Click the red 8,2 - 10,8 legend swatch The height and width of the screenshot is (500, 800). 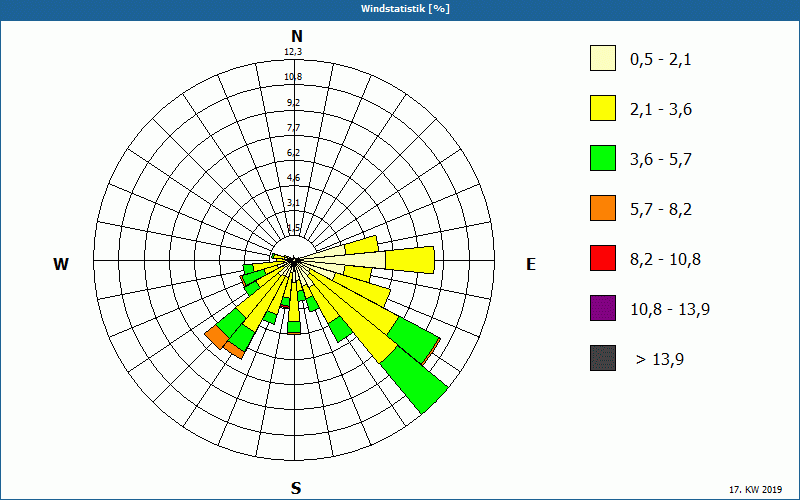coord(603,258)
